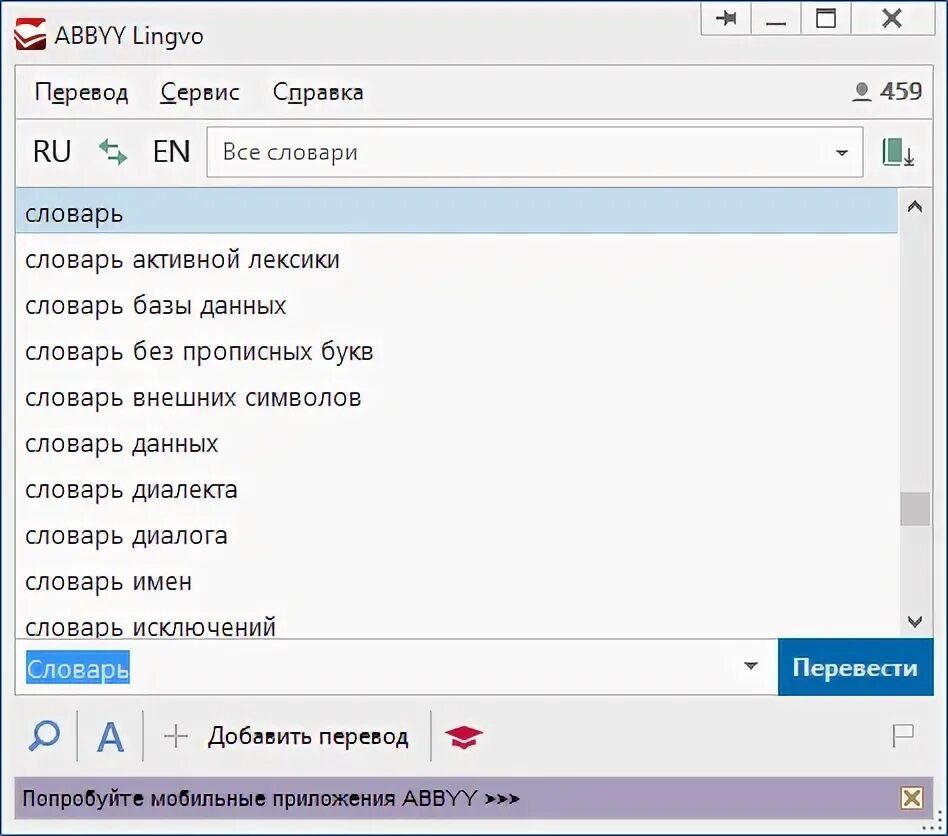
Task: Click the download dictionaries book icon
Action: pyautogui.click(x=898, y=152)
